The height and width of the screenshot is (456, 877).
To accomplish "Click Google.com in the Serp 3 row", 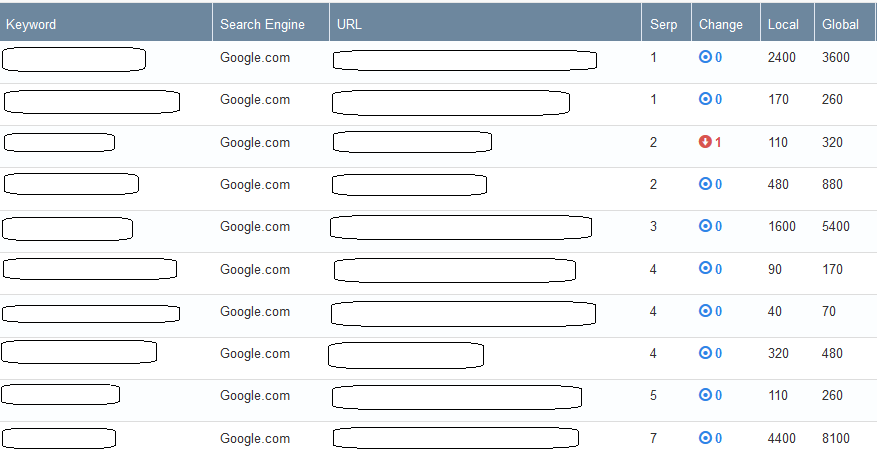I will click(x=255, y=227).
